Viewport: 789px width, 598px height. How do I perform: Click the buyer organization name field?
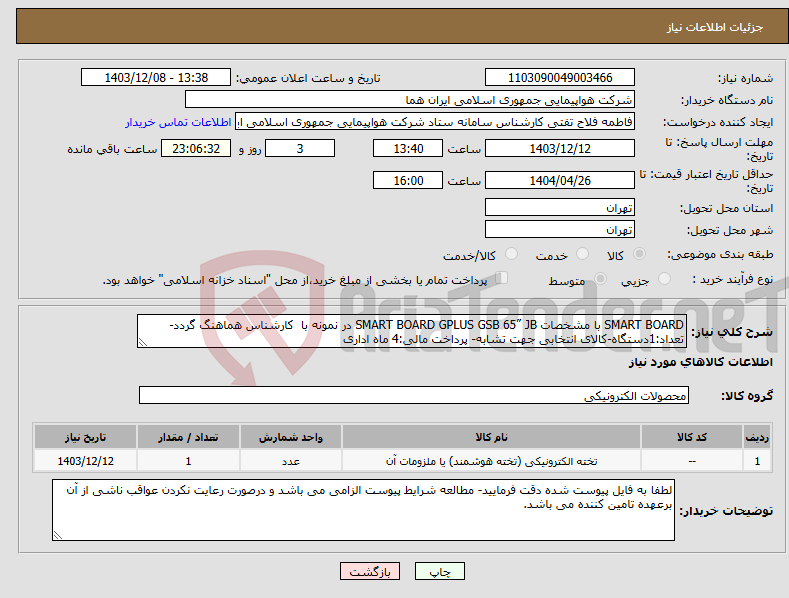(410, 100)
